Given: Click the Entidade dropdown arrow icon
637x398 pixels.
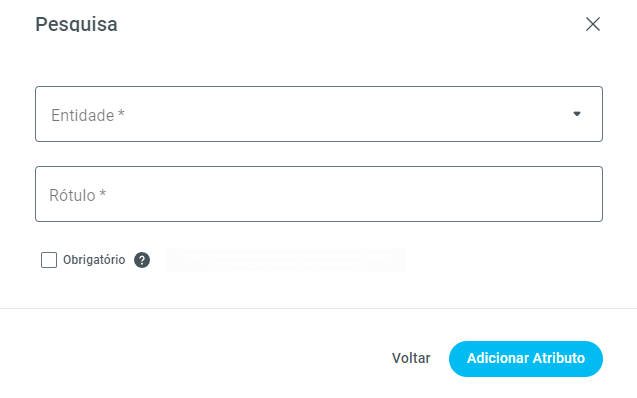Looking at the screenshot, I should (576, 114).
